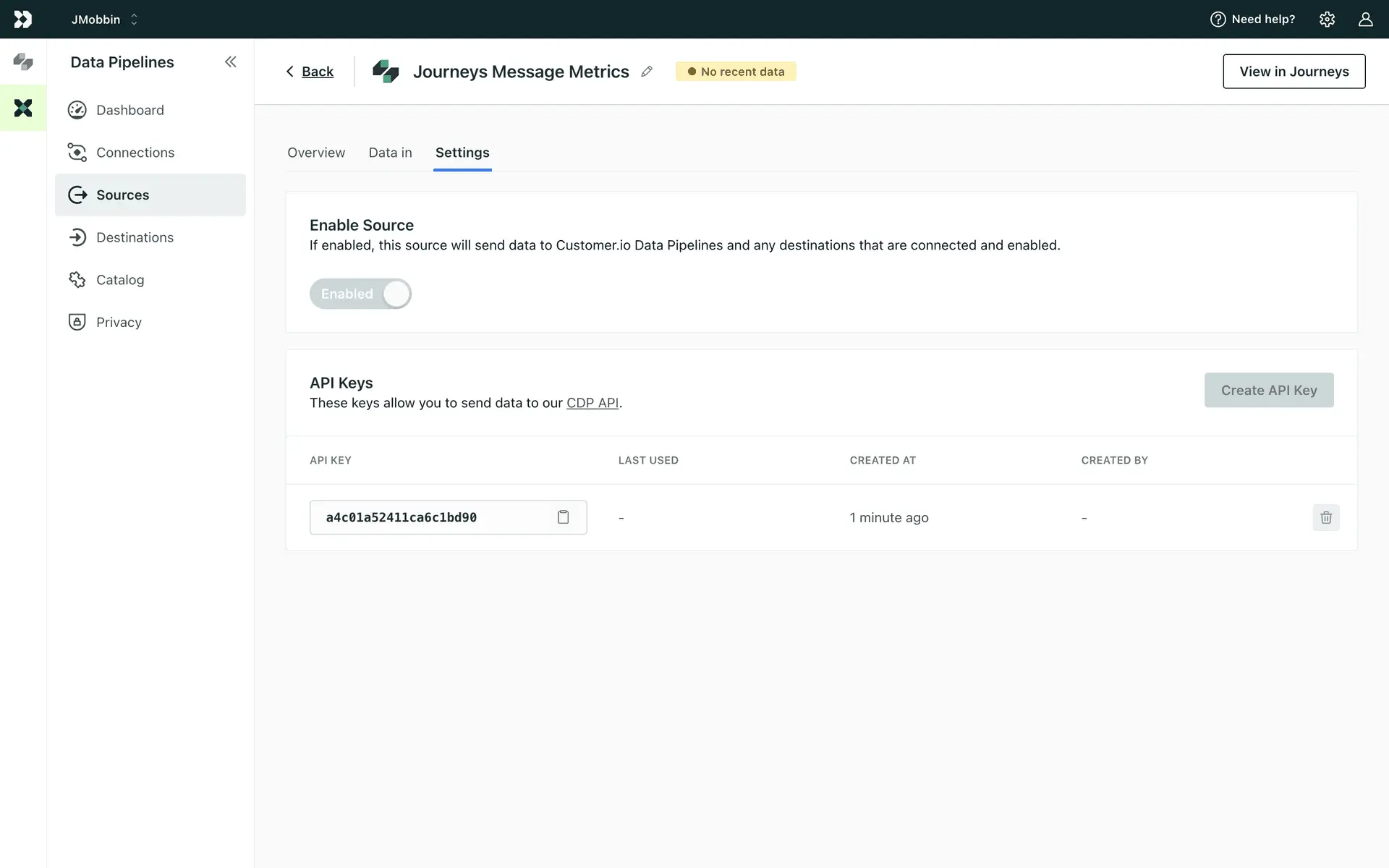Click the pencil icon to rename the source
Viewport: 1389px width, 868px height.
pos(647,72)
